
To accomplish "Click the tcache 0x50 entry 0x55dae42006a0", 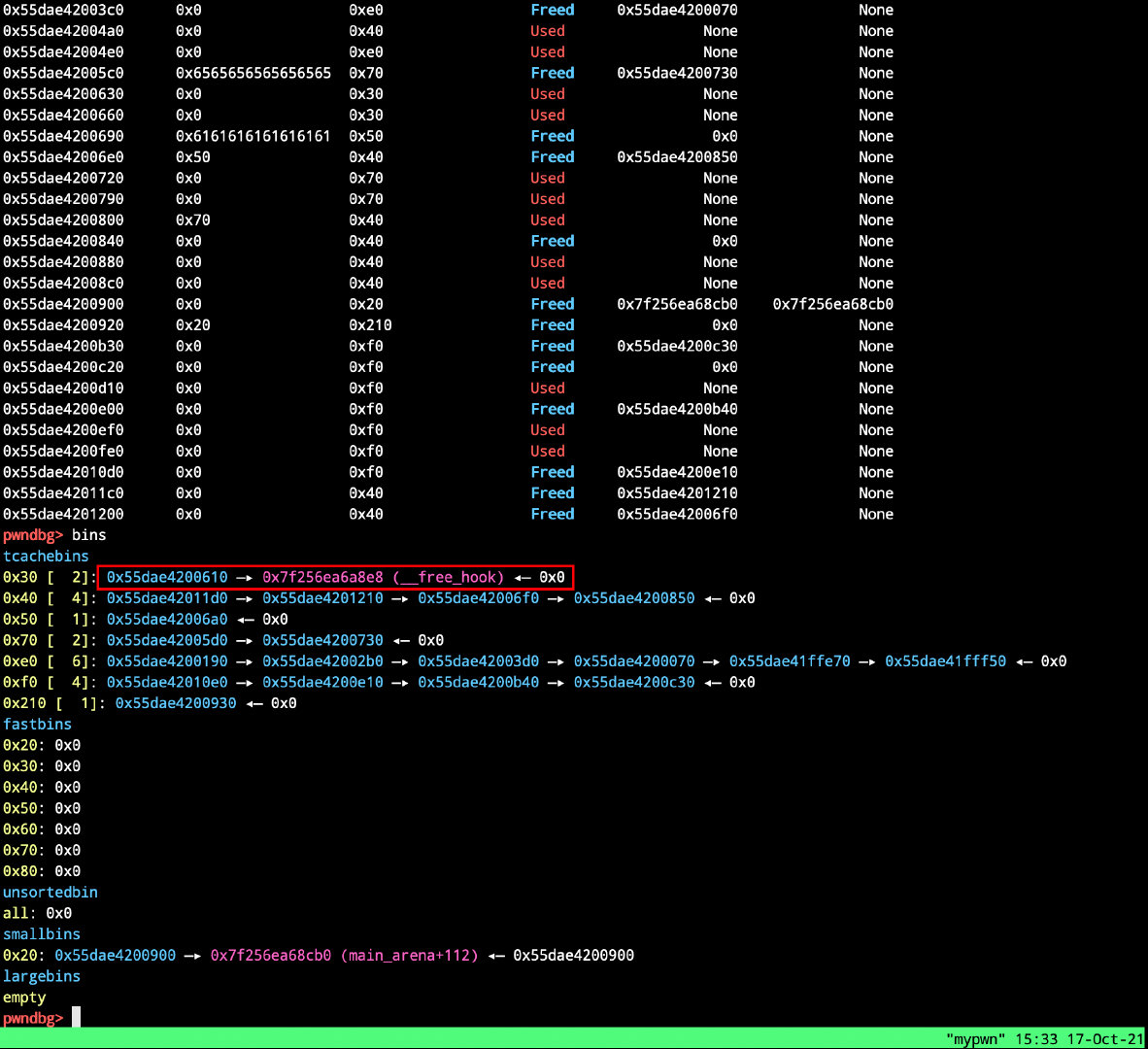I will [167, 620].
